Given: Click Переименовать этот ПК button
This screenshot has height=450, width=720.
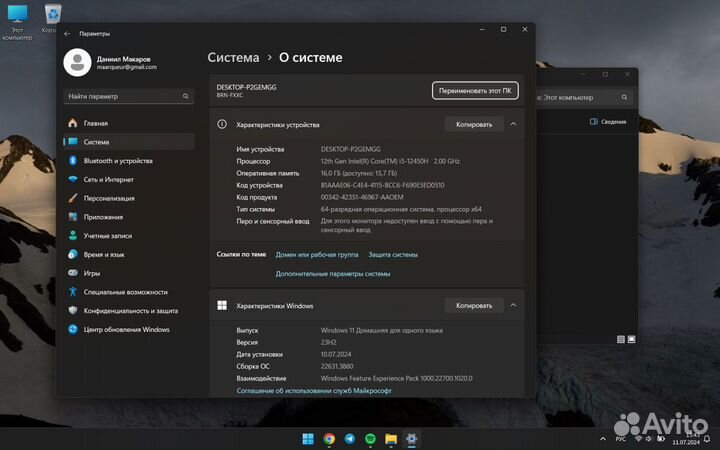Looking at the screenshot, I should [x=475, y=90].
